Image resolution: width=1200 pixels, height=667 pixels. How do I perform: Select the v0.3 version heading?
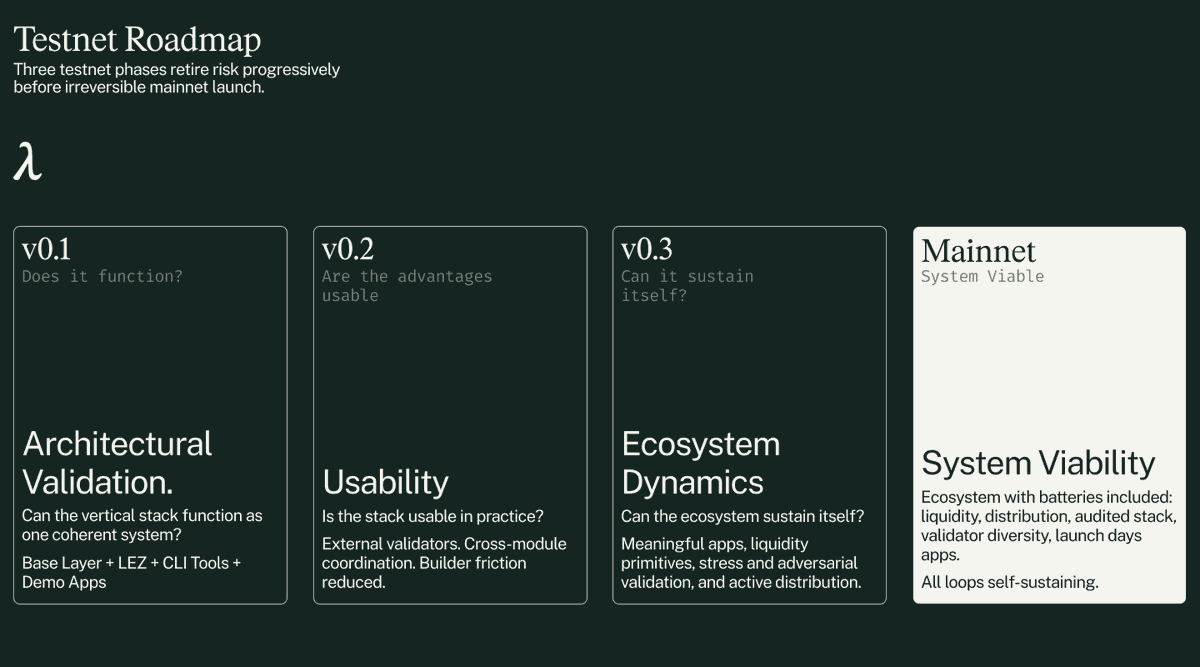(647, 249)
